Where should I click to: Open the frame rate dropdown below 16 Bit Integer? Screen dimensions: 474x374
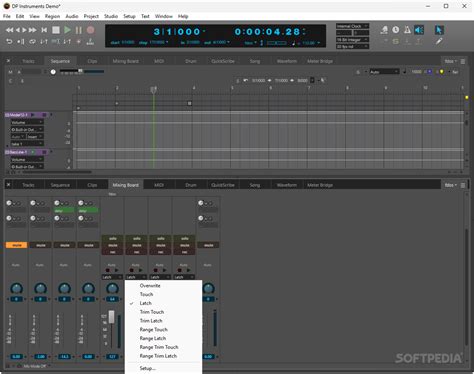click(x=352, y=47)
